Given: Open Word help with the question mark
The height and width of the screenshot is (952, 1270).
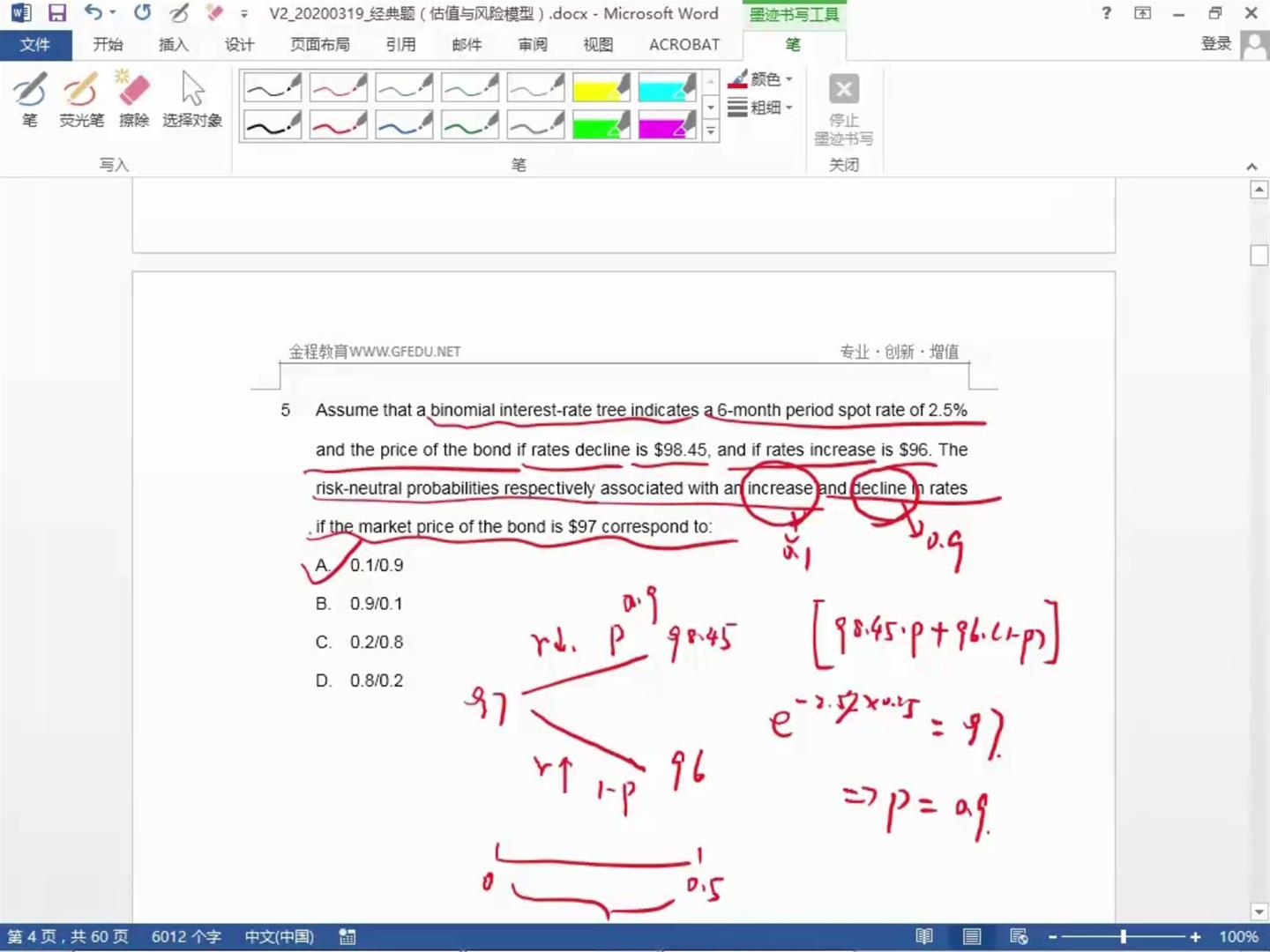Looking at the screenshot, I should pyautogui.click(x=1107, y=13).
